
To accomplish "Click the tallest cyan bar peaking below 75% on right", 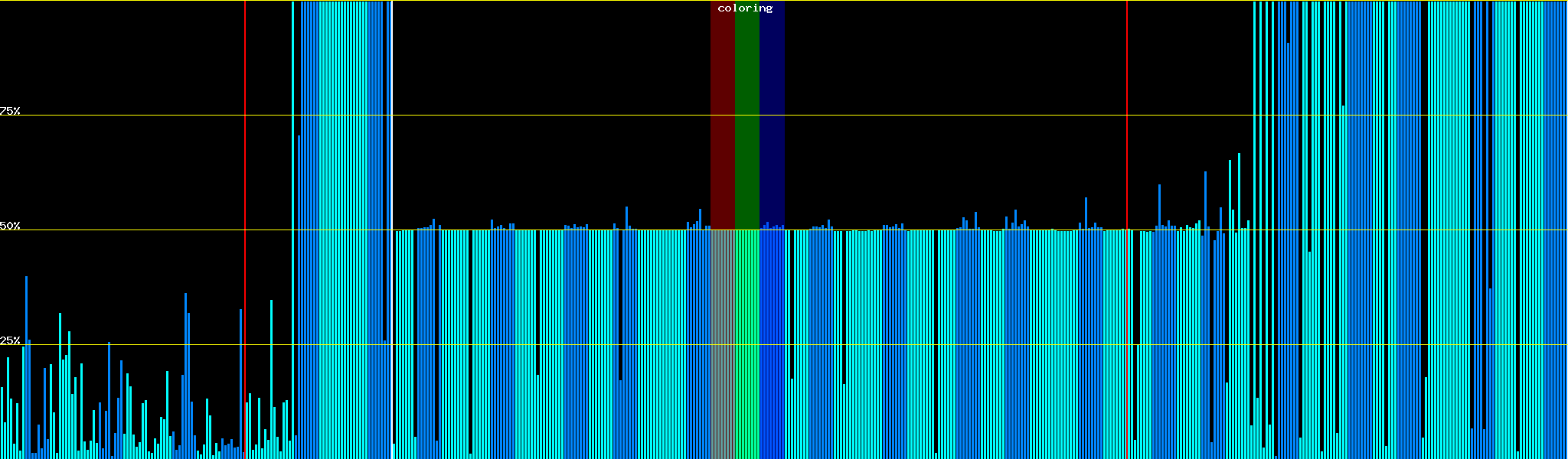I will (1239, 306).
